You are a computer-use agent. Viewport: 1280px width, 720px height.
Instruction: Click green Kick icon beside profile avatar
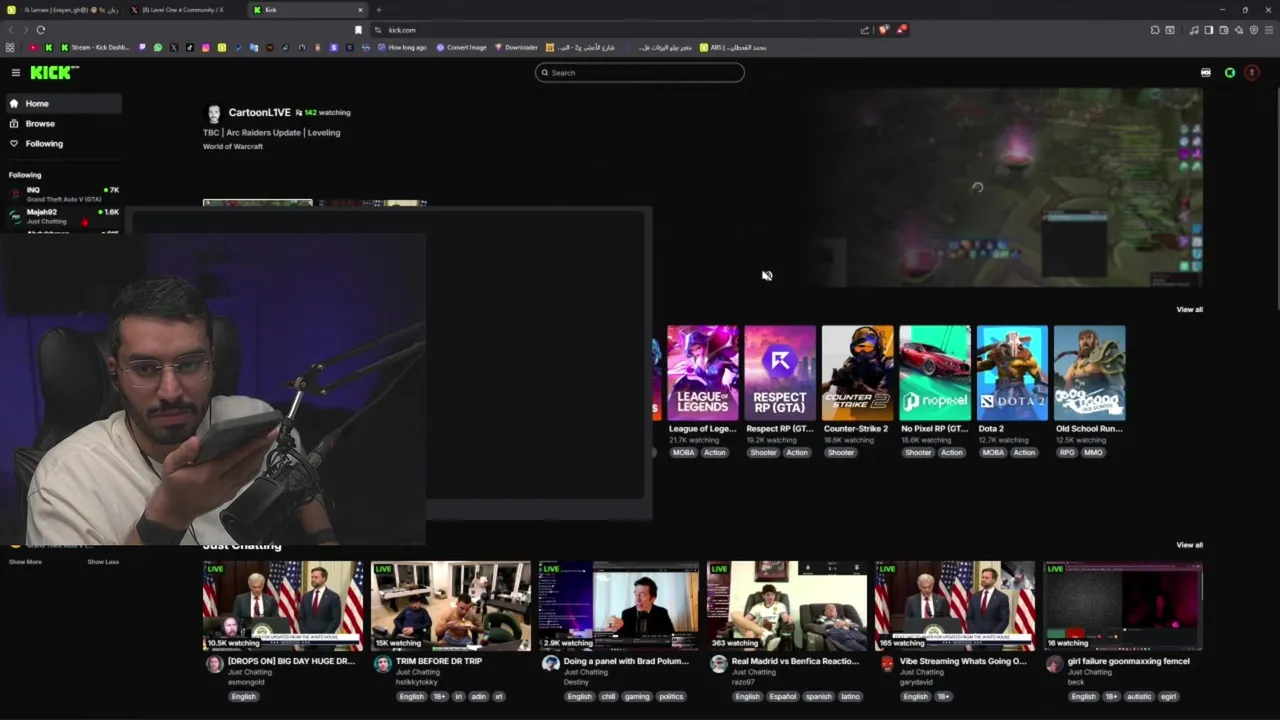point(1230,73)
